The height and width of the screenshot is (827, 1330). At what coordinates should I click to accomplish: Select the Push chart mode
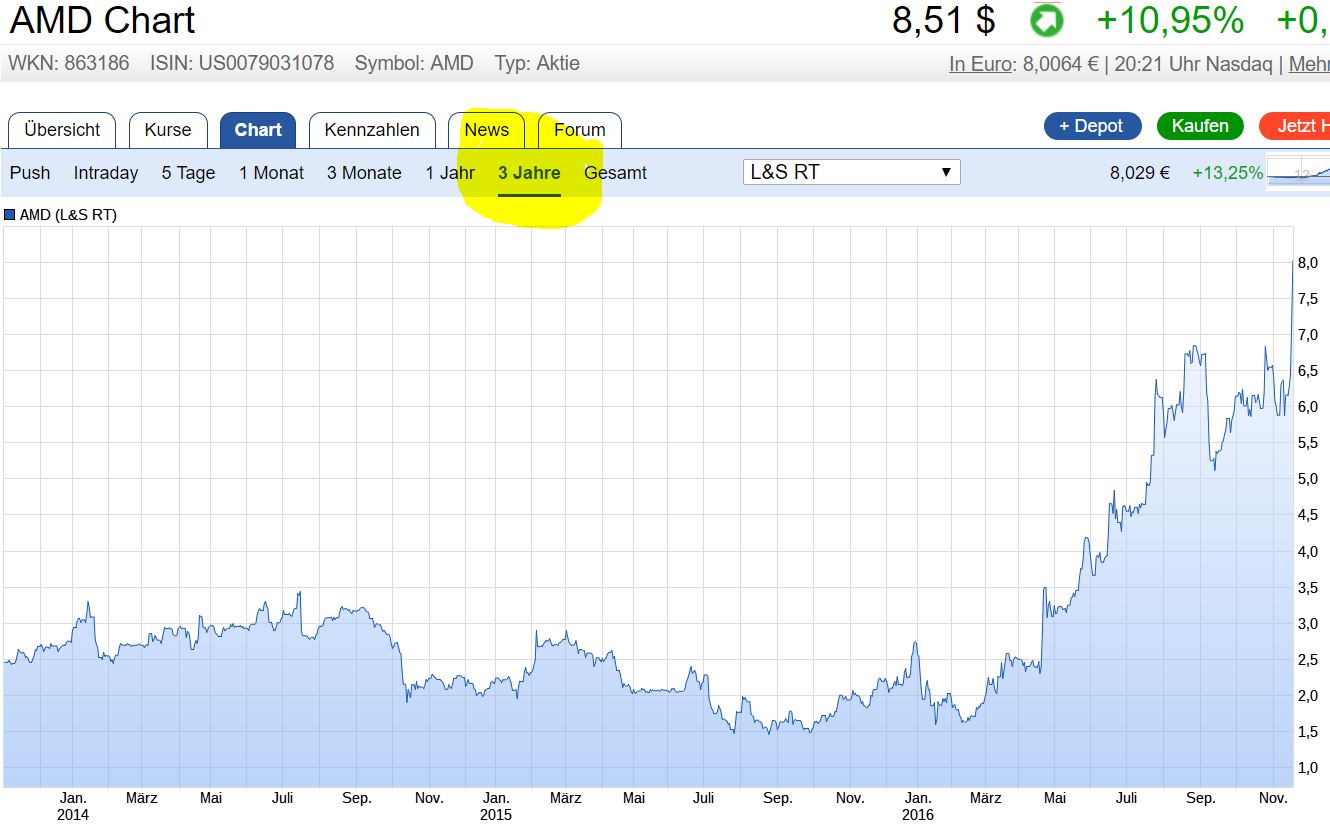(30, 173)
